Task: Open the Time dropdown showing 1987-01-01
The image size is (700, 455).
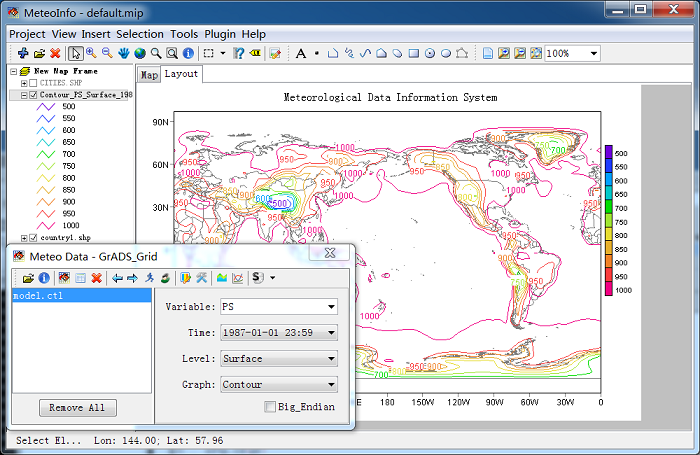Action: [x=331, y=333]
